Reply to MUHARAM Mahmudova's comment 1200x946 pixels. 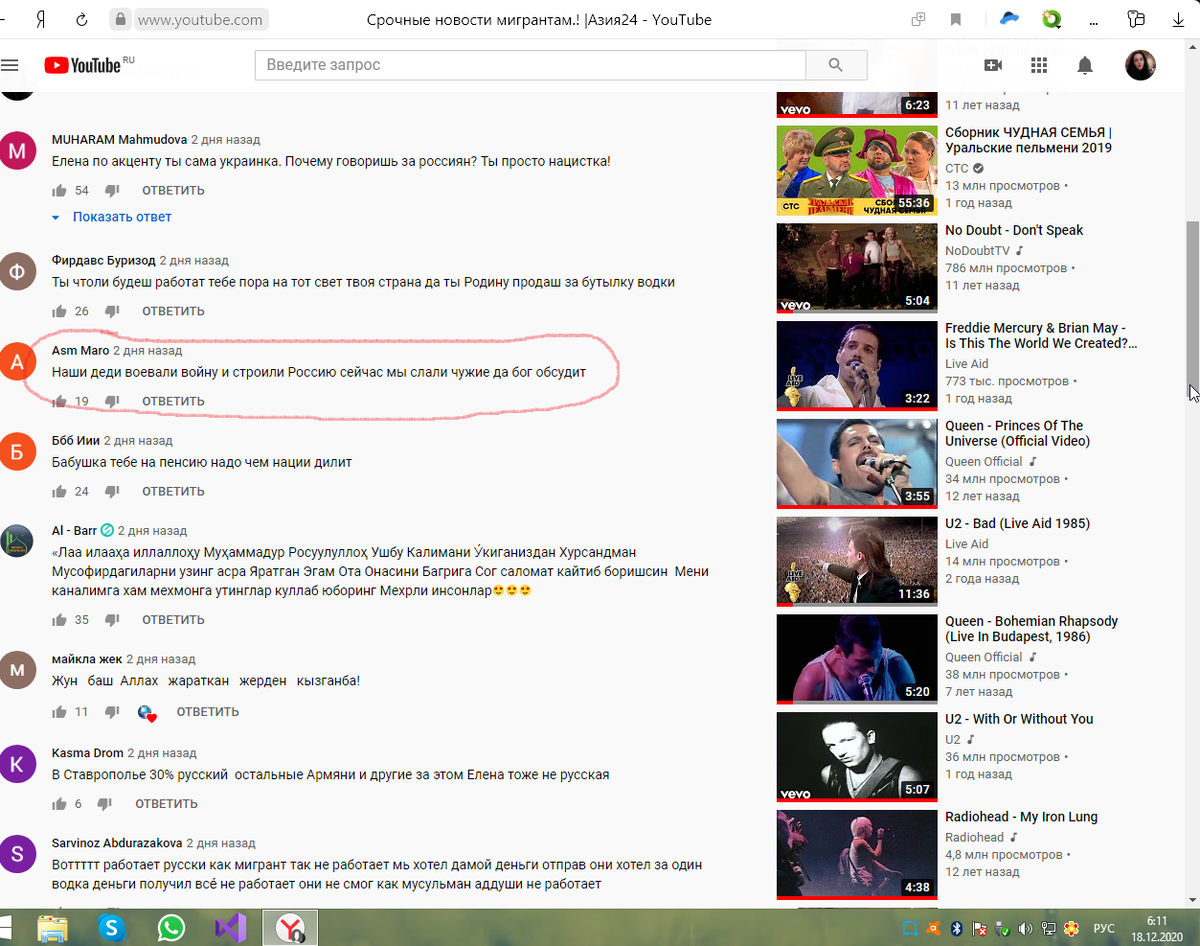173,190
